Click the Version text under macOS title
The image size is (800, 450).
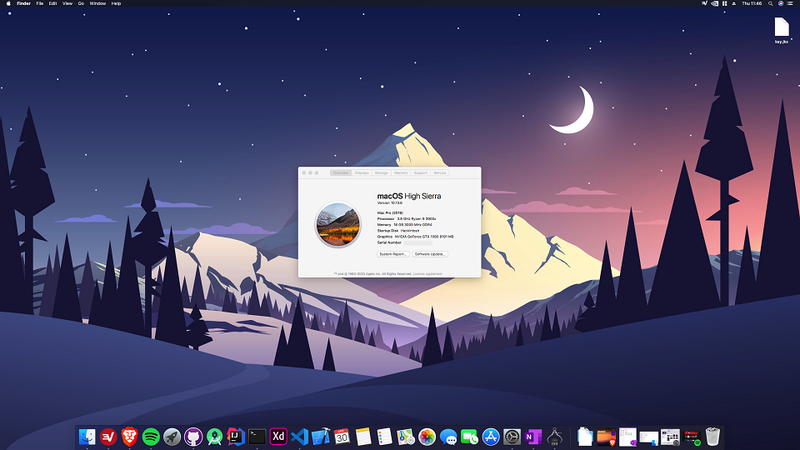[x=390, y=203]
